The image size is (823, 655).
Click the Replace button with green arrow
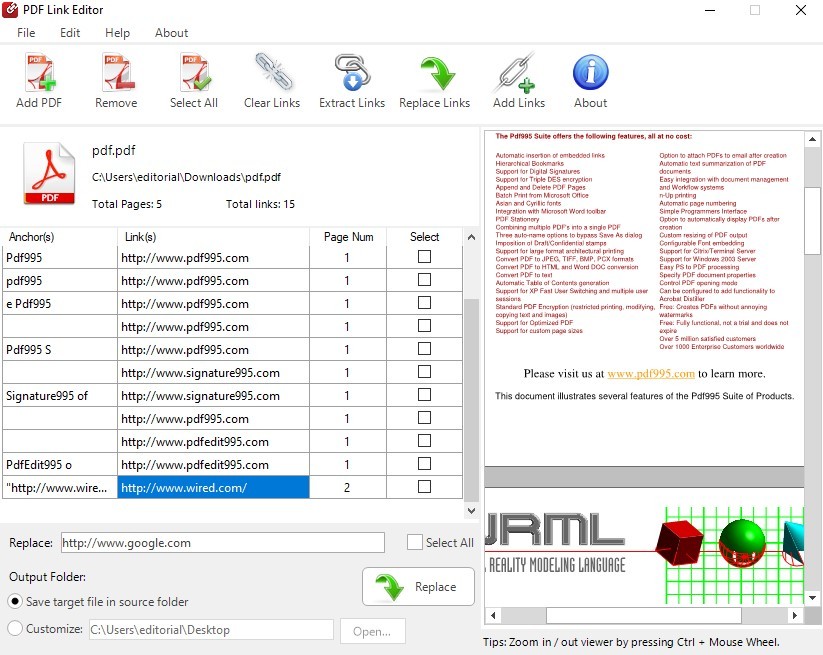point(418,587)
